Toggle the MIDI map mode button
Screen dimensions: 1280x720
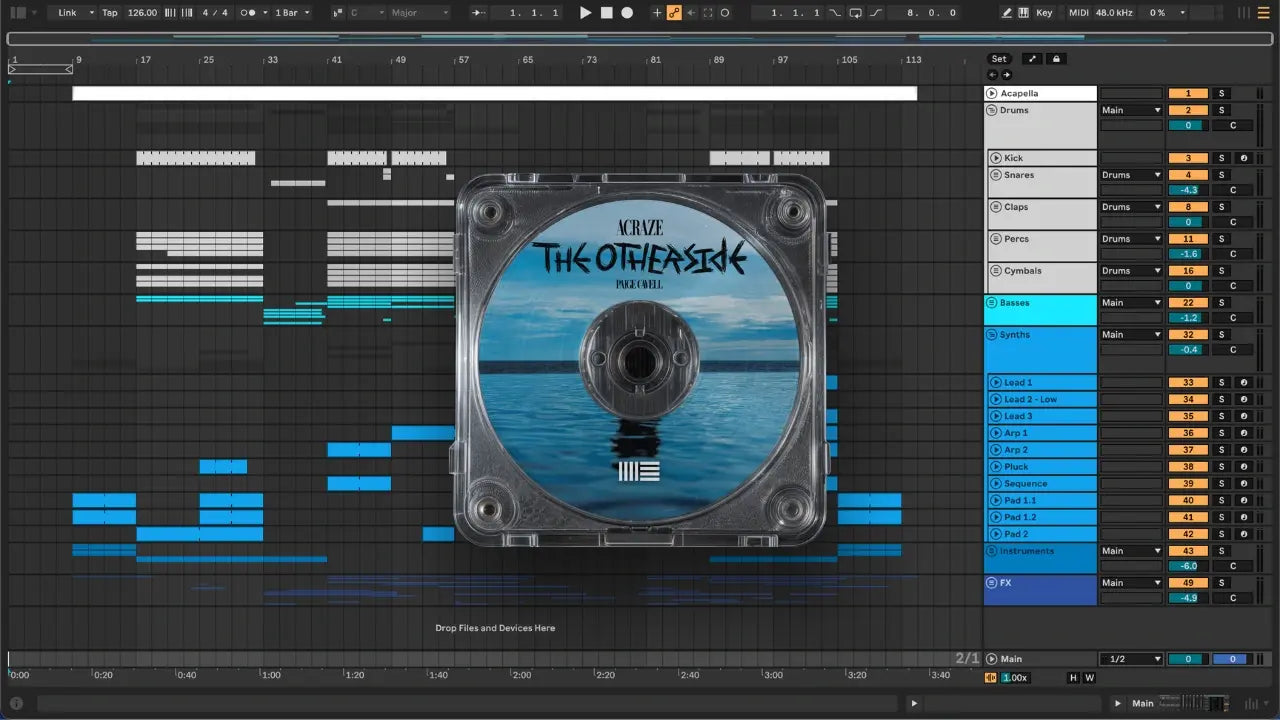pyautogui.click(x=1078, y=13)
